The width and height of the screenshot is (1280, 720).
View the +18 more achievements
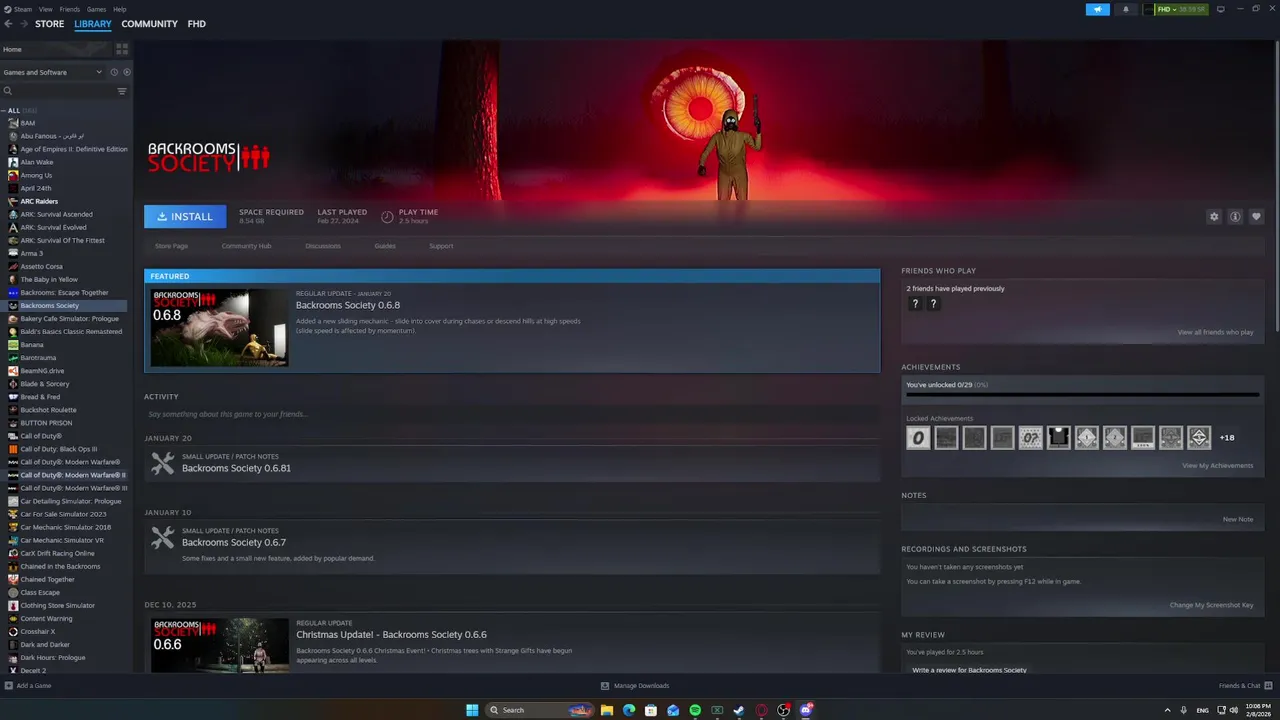(1227, 437)
